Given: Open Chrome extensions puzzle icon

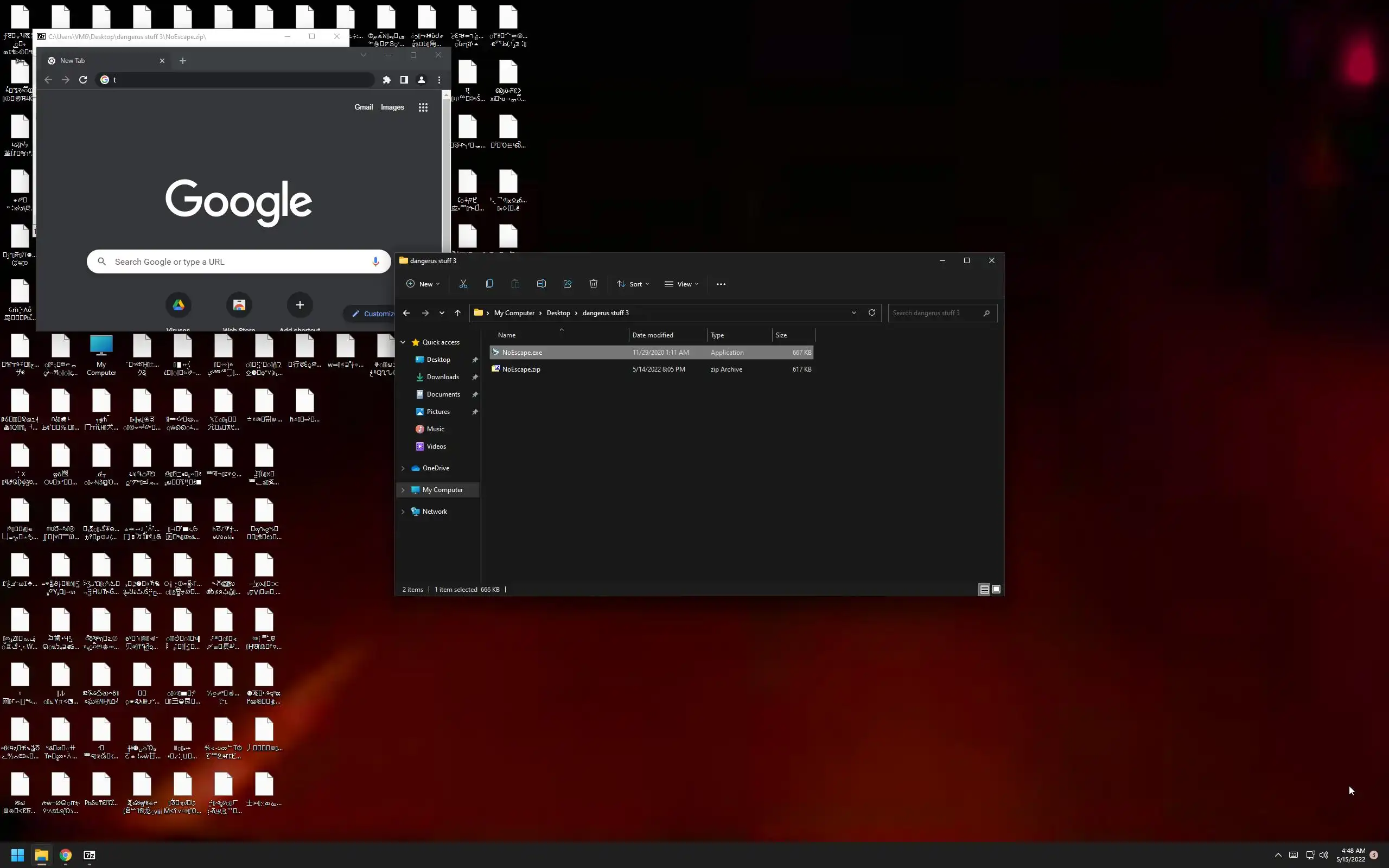Looking at the screenshot, I should [x=387, y=80].
